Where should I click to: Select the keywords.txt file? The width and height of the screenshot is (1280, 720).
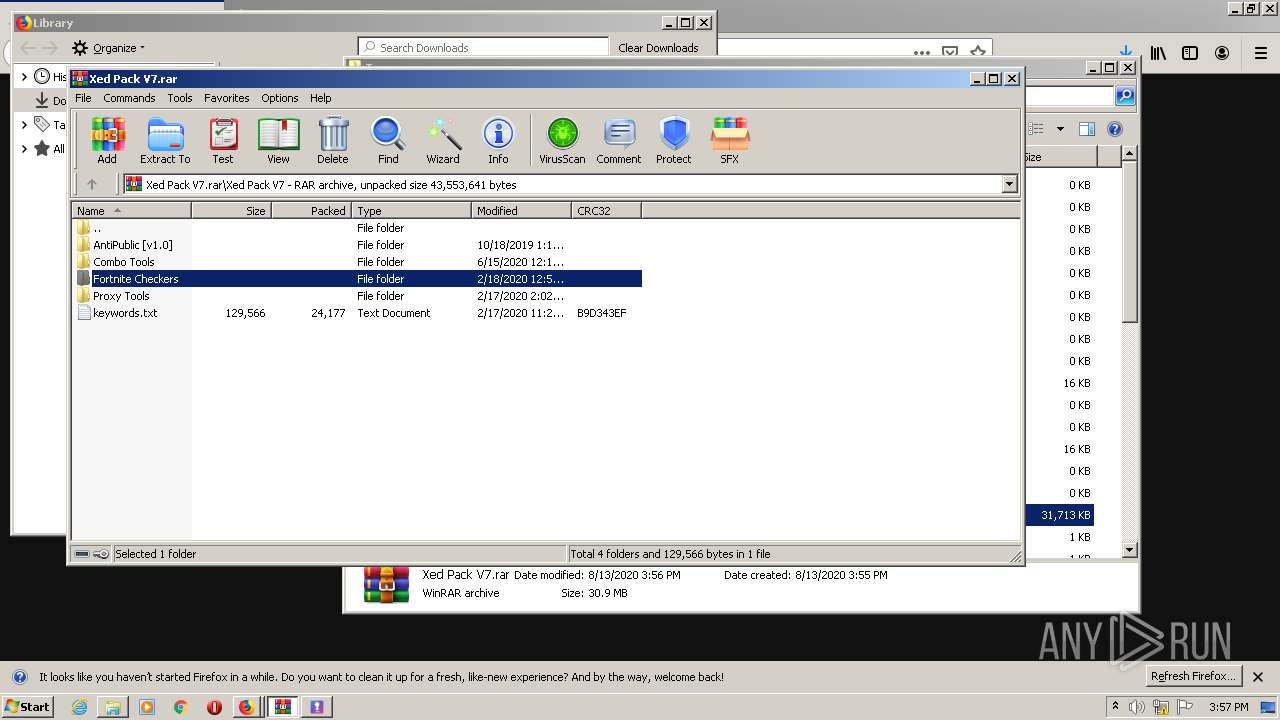(x=358, y=313)
